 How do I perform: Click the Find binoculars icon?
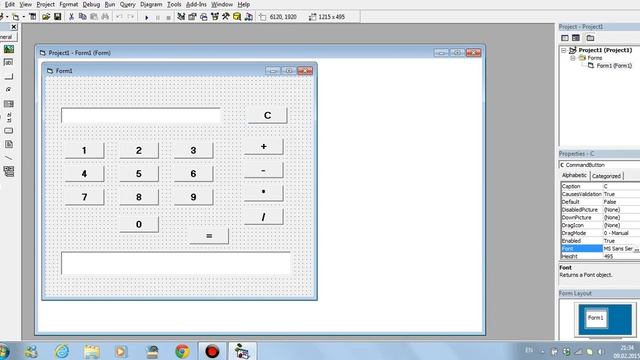point(105,17)
